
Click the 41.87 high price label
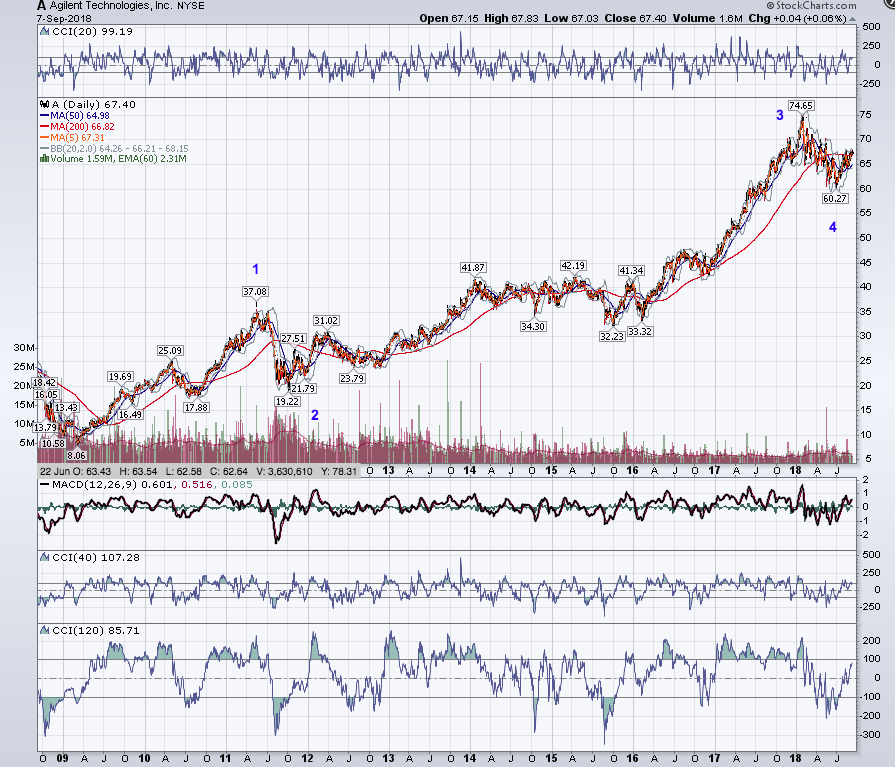473,268
